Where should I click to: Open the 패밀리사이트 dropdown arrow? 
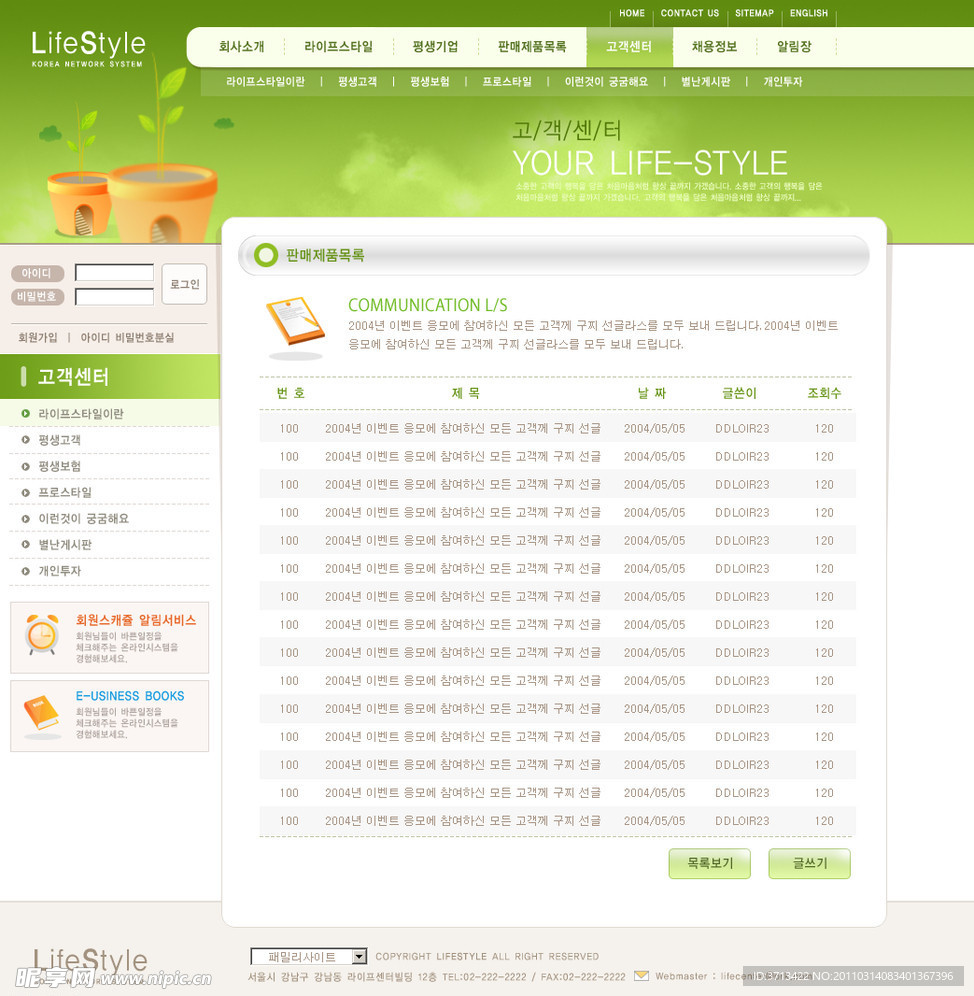(x=359, y=957)
